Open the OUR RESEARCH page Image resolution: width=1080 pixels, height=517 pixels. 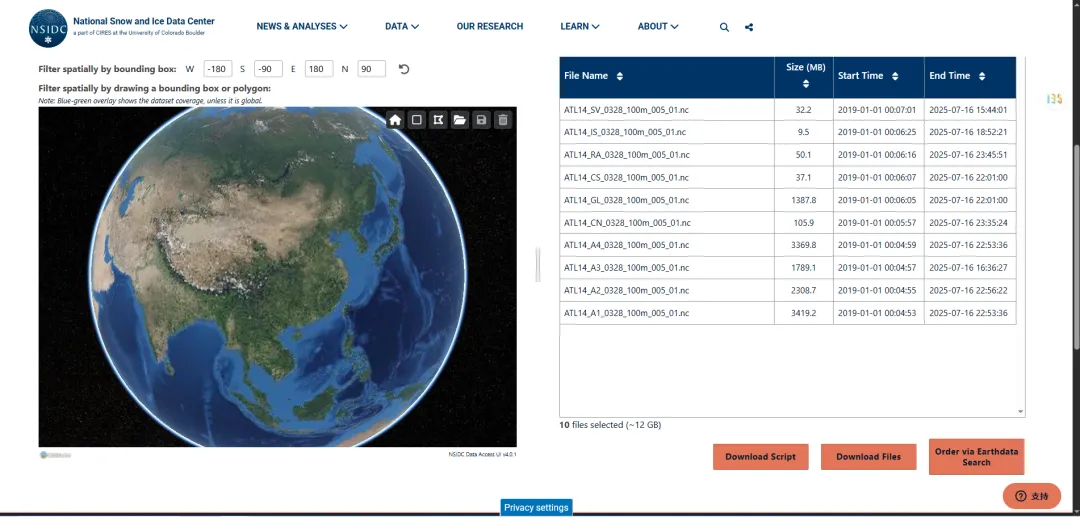point(490,26)
